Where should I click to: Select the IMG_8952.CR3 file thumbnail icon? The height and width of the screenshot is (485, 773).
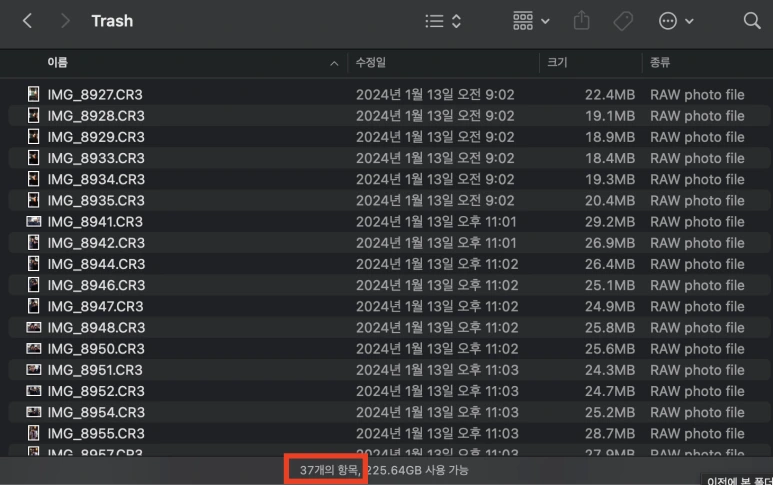tap(34, 391)
